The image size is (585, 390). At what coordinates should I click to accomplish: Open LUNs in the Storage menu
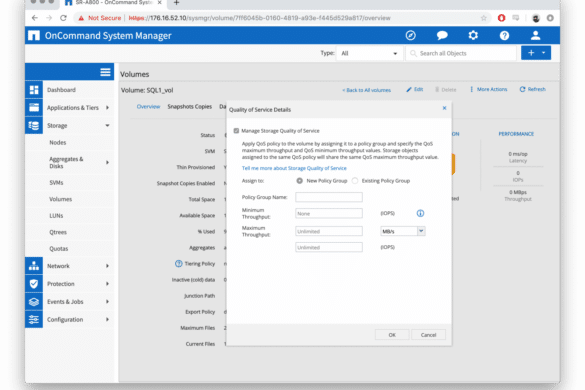pos(56,216)
